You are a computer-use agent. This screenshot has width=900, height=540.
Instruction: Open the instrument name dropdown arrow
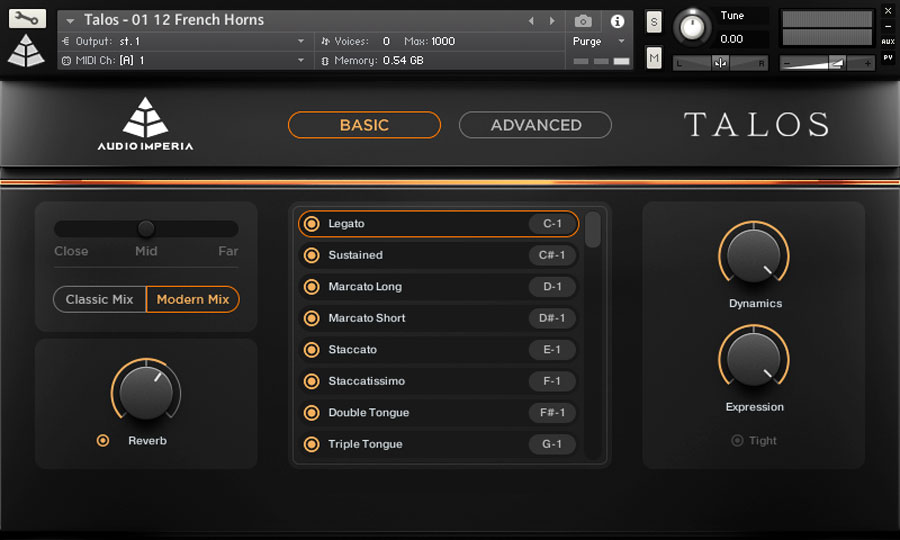pos(70,21)
